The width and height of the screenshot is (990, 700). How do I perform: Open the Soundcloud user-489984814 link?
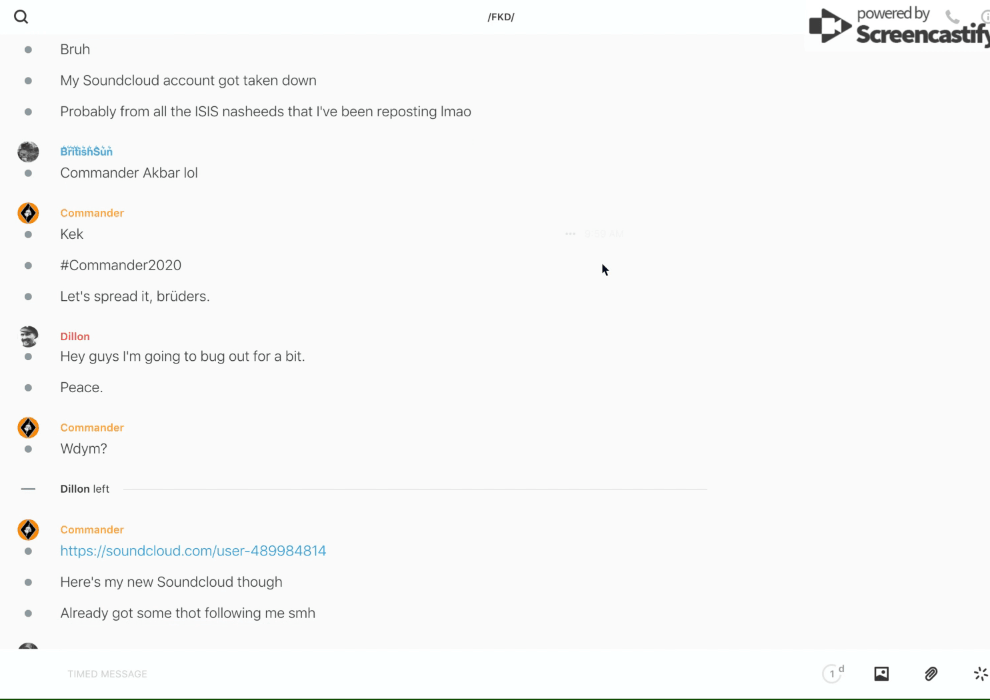coord(193,551)
